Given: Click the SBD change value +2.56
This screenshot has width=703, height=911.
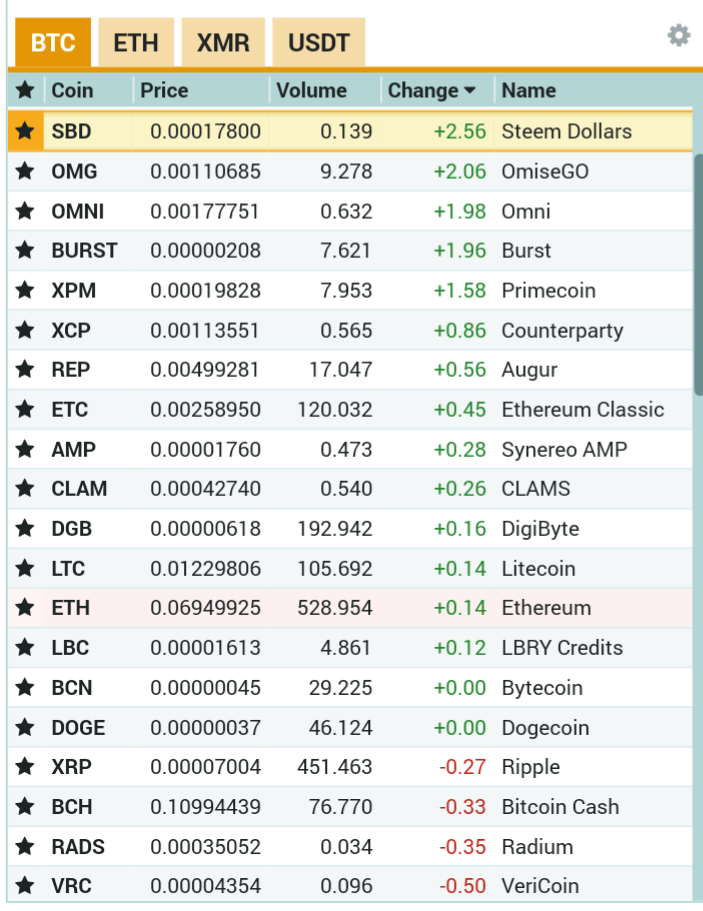Looking at the screenshot, I should (x=460, y=131).
